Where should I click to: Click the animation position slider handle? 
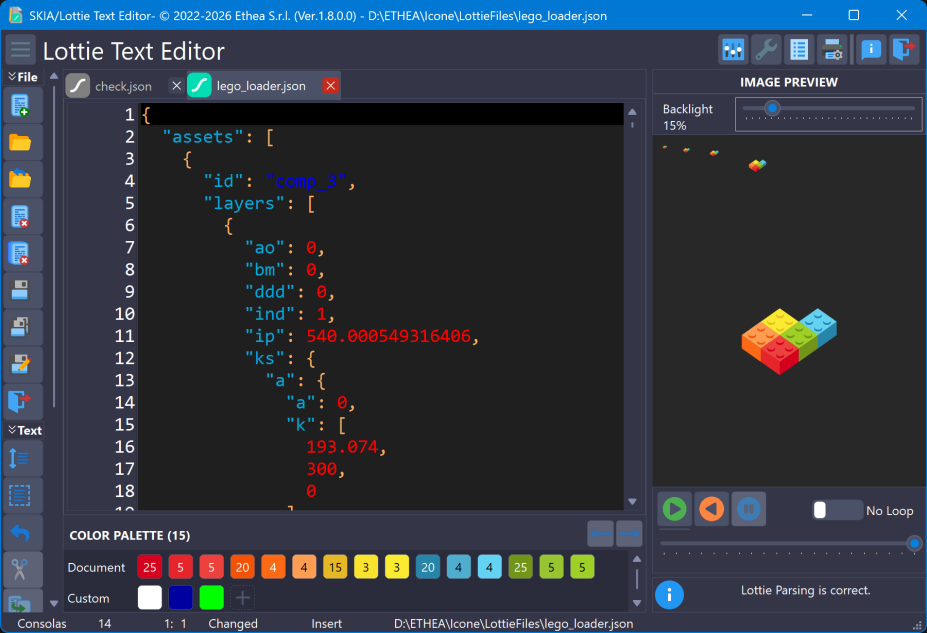[914, 543]
